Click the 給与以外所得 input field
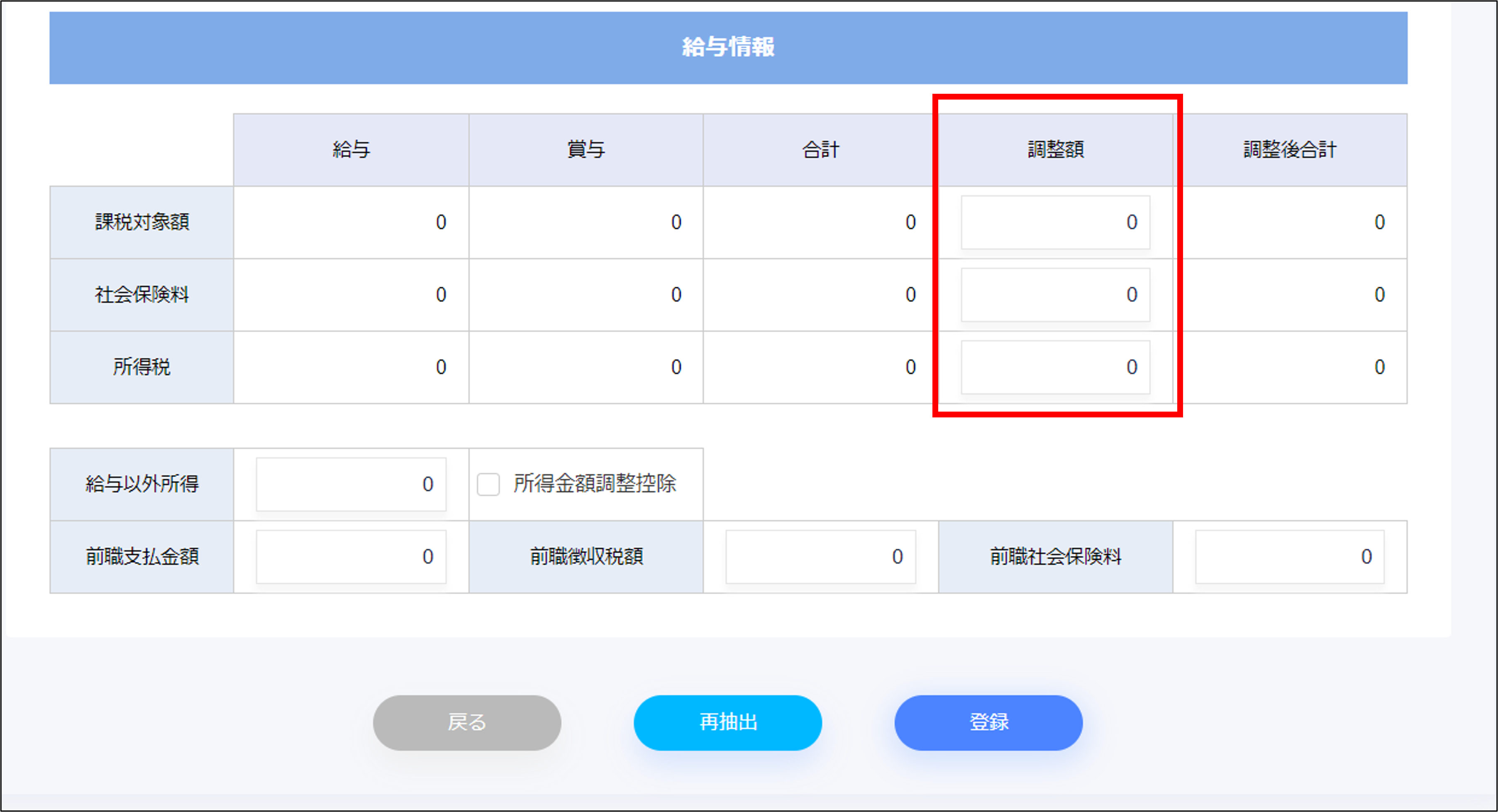Image resolution: width=1498 pixels, height=812 pixels. pyautogui.click(x=351, y=484)
